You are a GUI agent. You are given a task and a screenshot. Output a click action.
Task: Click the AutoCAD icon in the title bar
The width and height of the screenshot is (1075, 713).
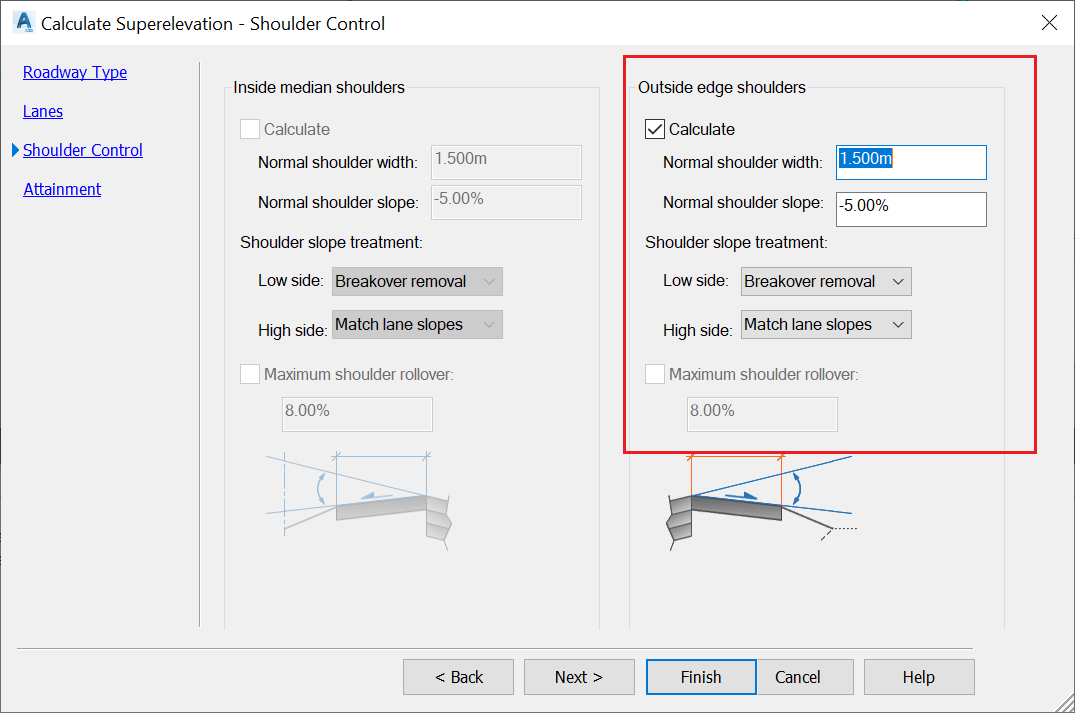tap(22, 22)
